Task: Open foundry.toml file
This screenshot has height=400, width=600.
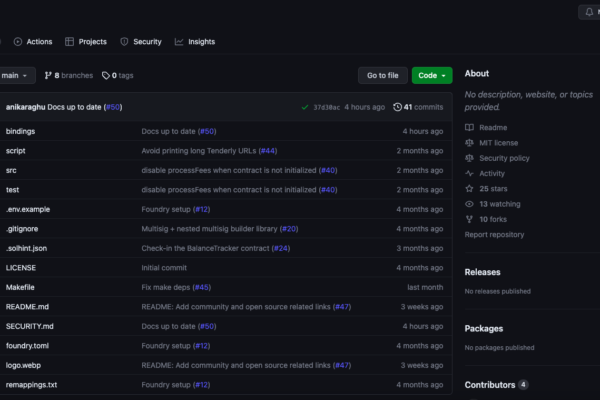Action: (x=27, y=346)
